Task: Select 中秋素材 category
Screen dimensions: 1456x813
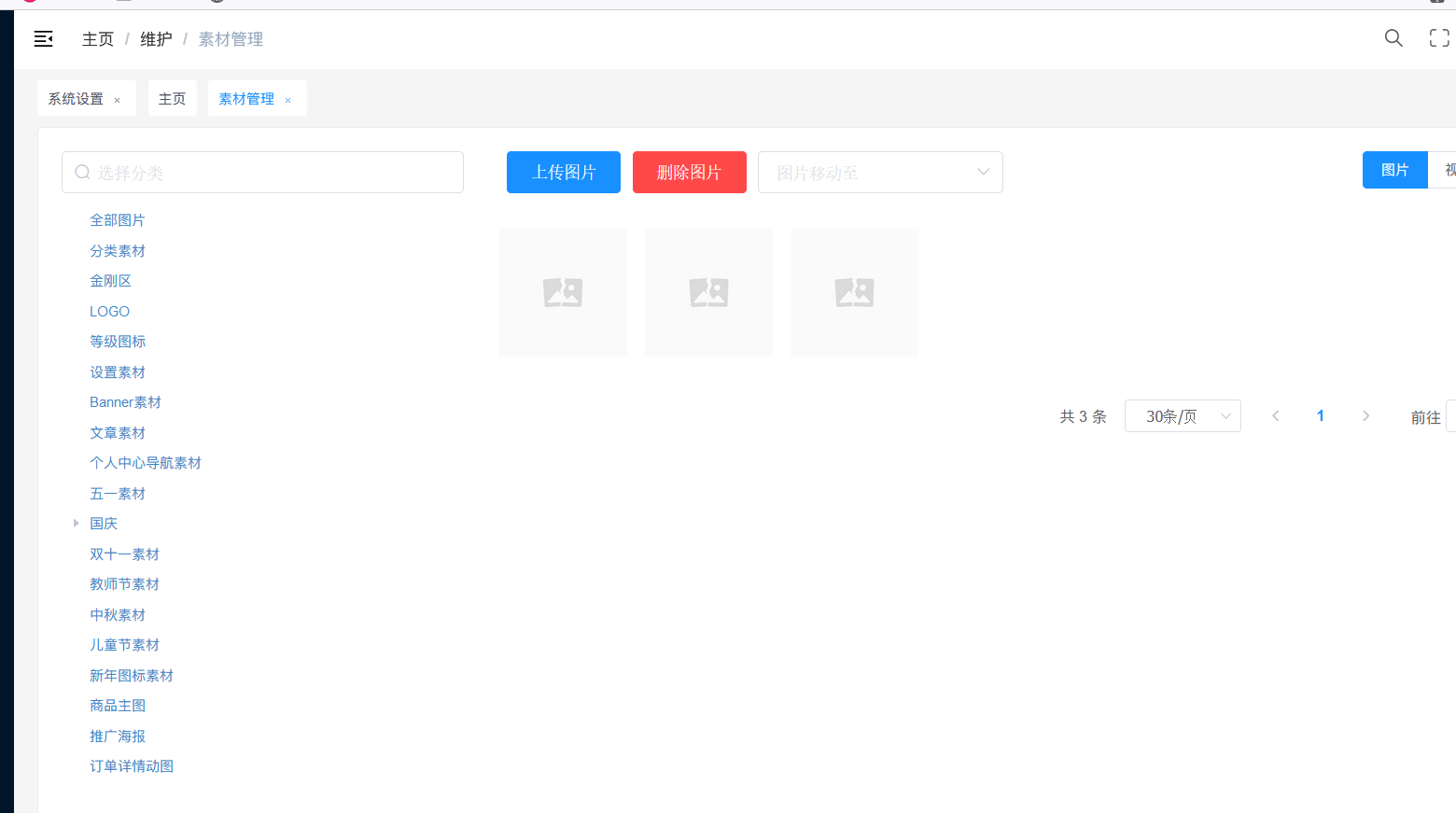Action: (x=118, y=615)
